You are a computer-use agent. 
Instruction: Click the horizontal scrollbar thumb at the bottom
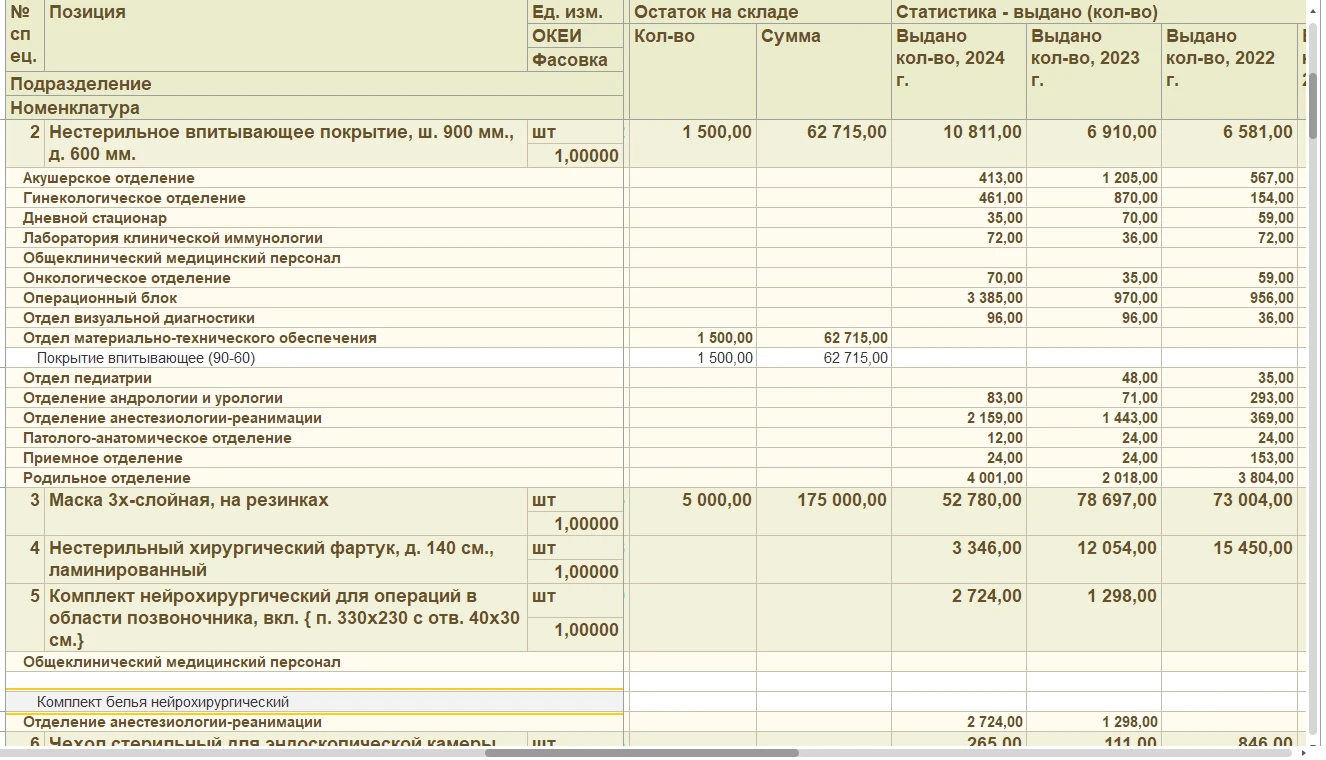(x=641, y=753)
